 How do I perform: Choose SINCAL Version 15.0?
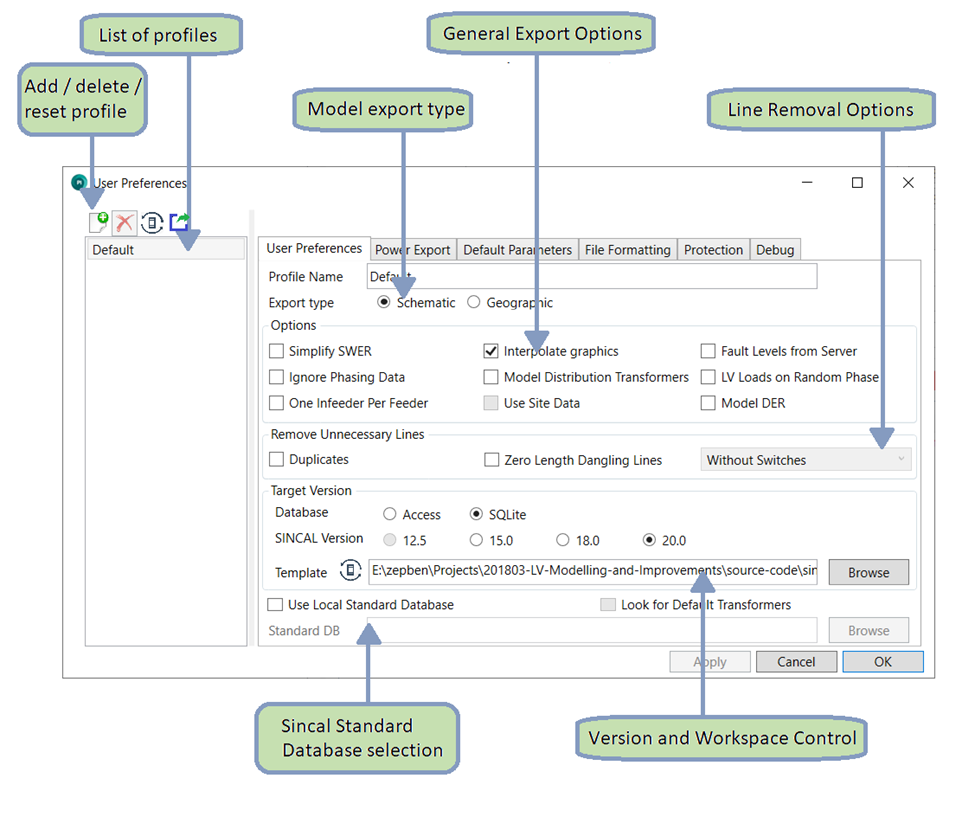coord(477,540)
